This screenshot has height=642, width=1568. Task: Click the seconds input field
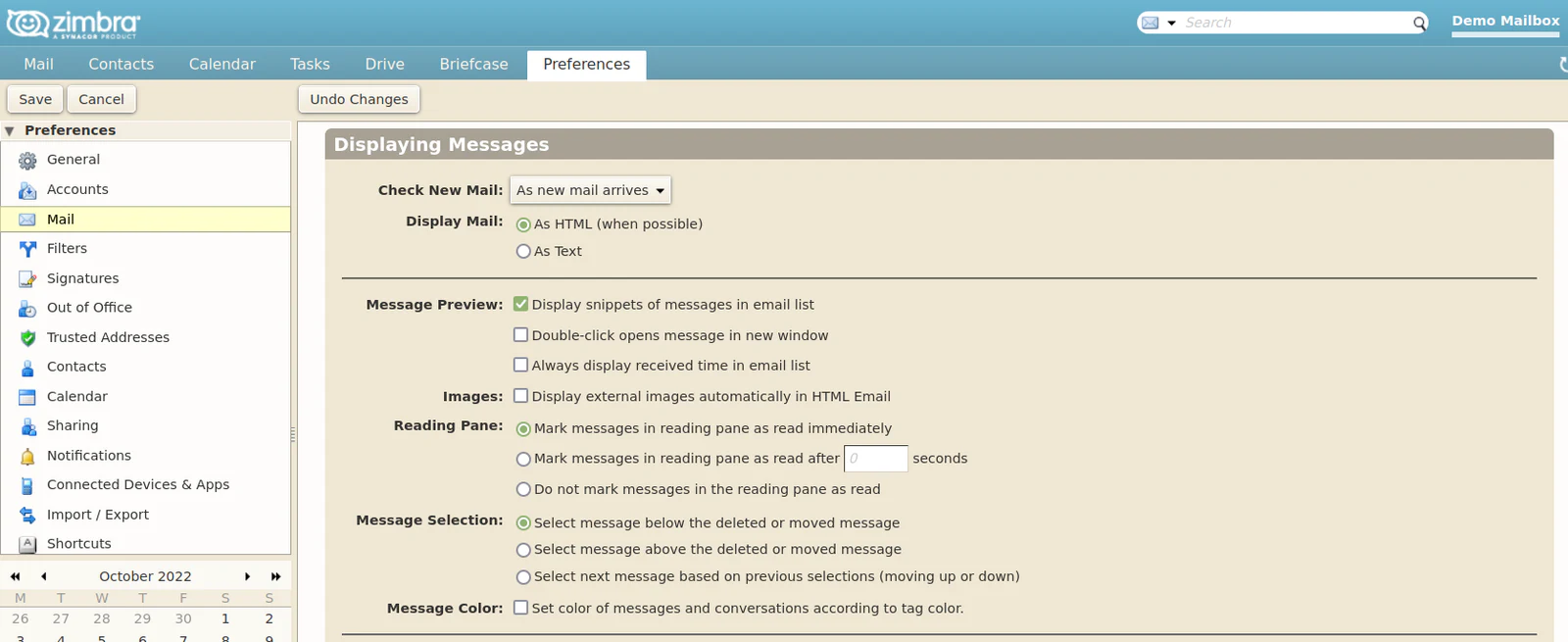pyautogui.click(x=876, y=459)
